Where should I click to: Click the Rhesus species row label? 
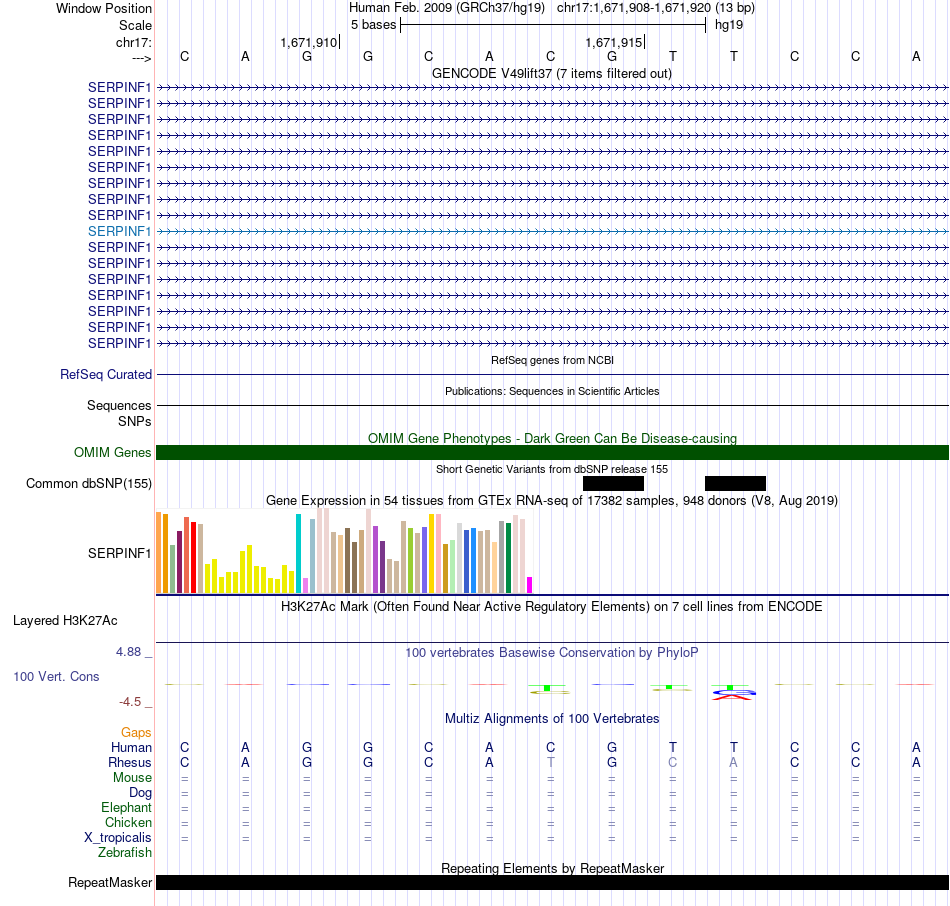(x=130, y=762)
